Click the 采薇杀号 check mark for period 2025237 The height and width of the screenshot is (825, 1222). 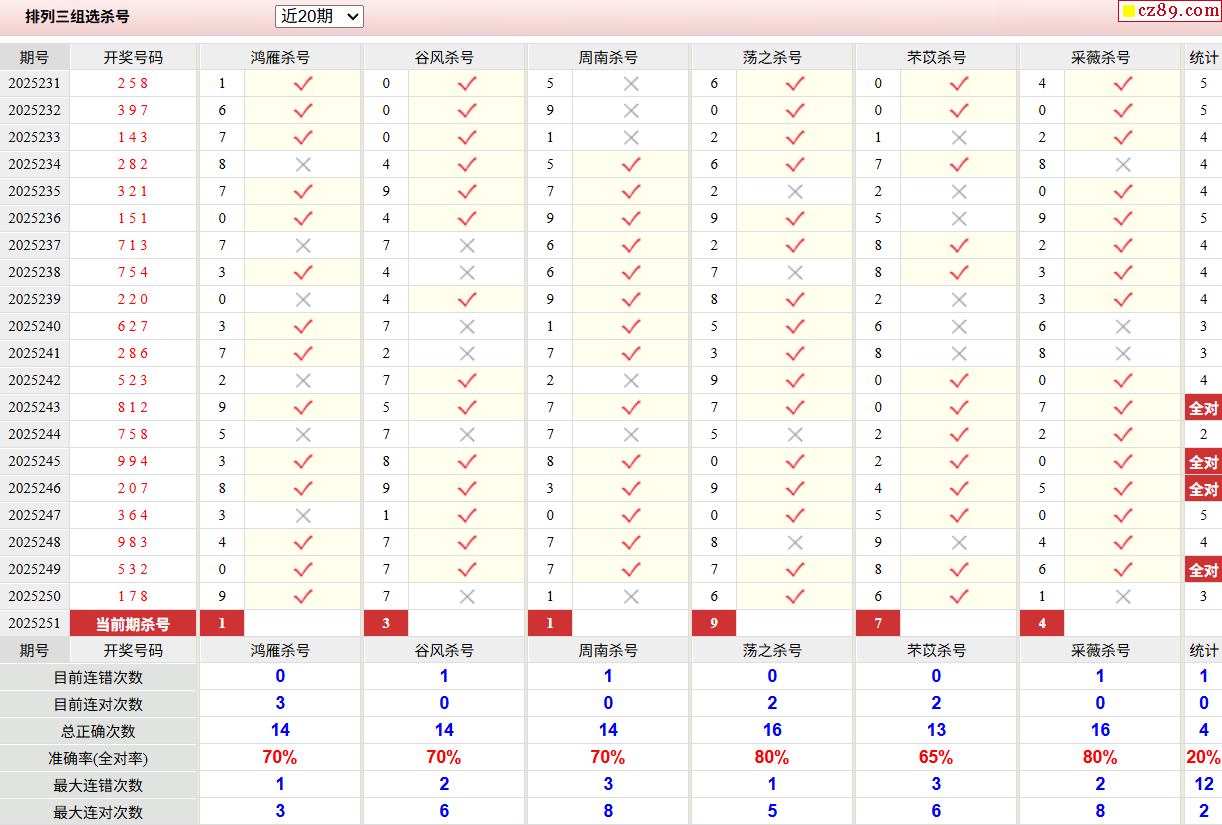(x=1123, y=246)
